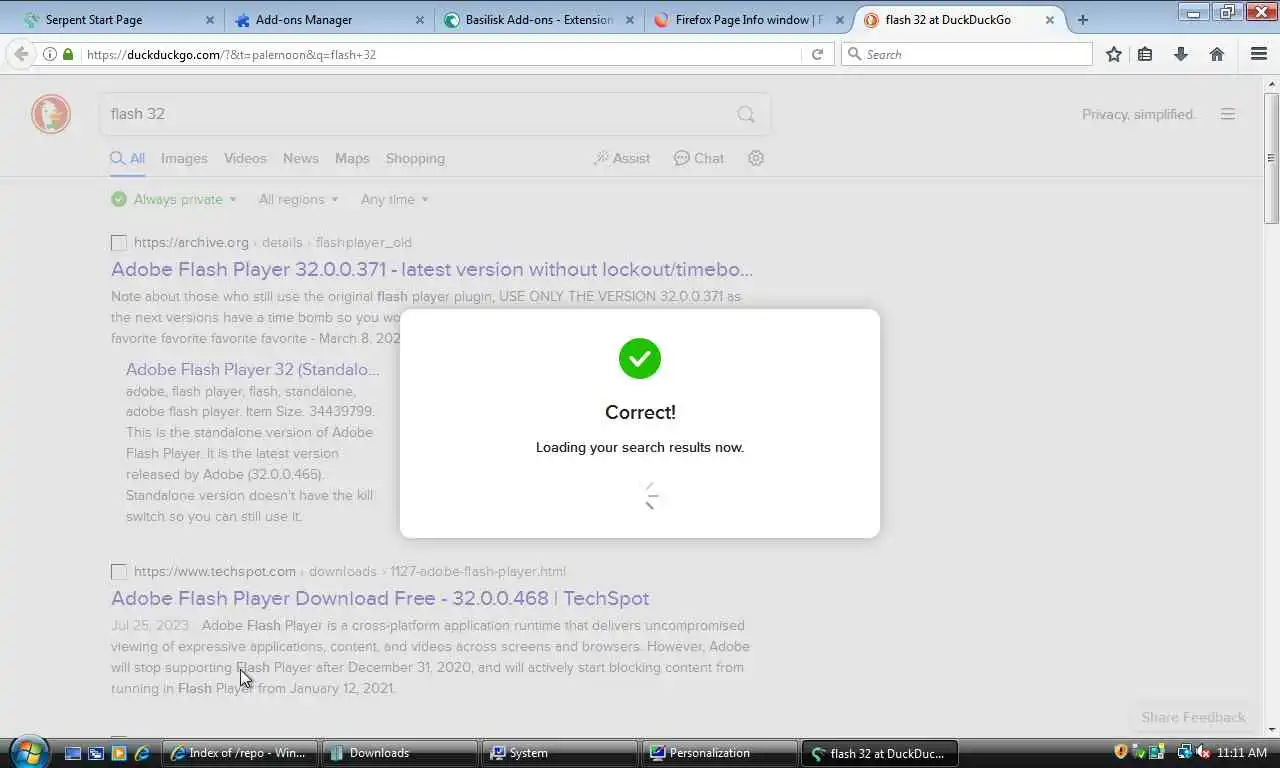Click the muted volume tray icon
The height and width of the screenshot is (768, 1280).
coord(1203,752)
